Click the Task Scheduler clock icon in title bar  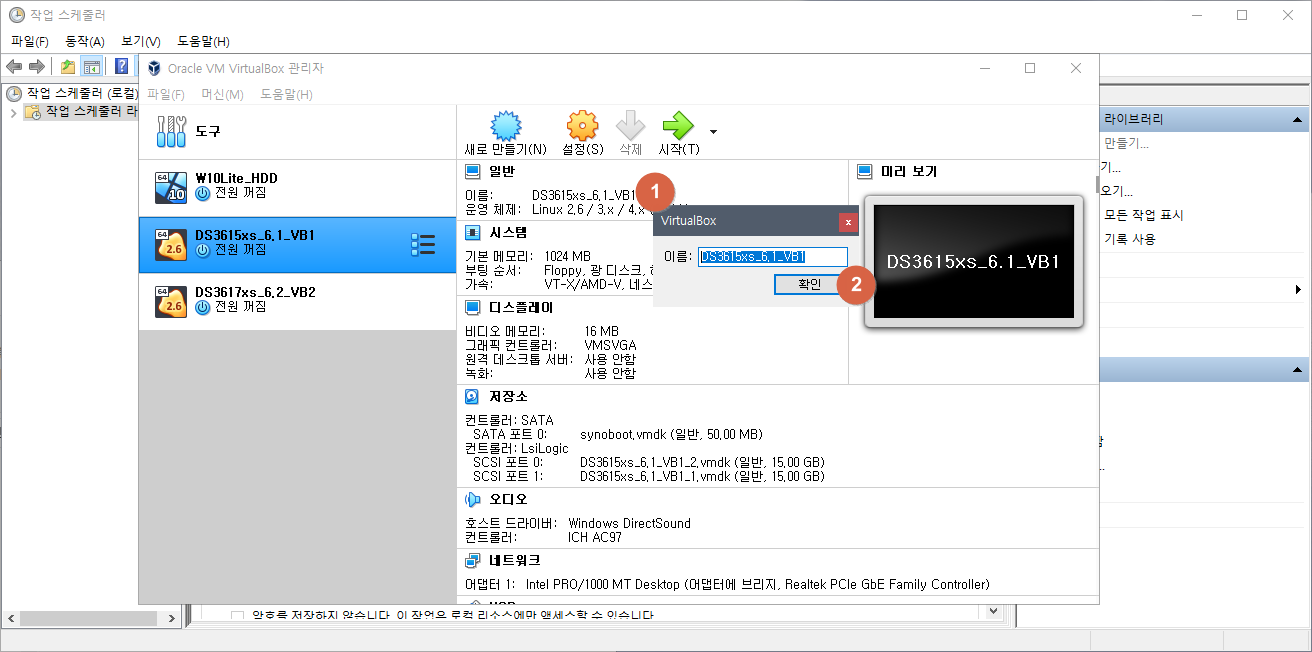pyautogui.click(x=16, y=15)
